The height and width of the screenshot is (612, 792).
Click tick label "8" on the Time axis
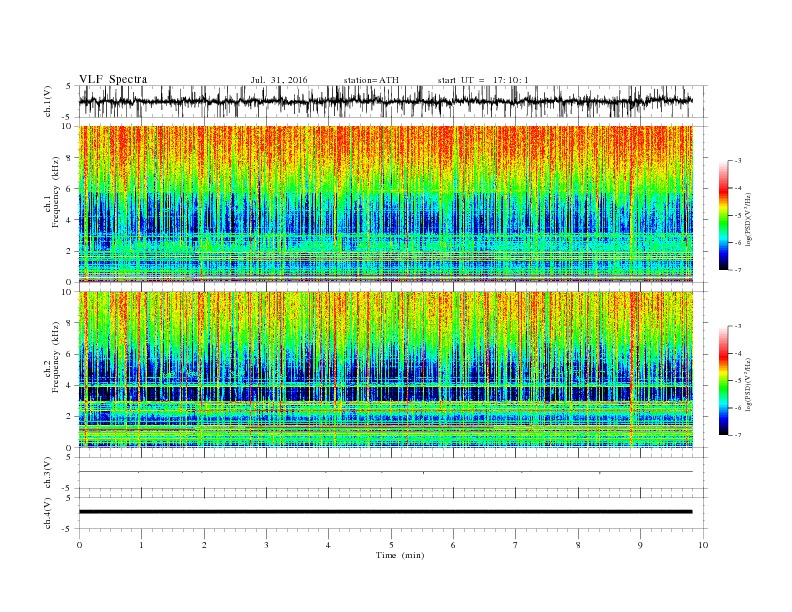(578, 545)
